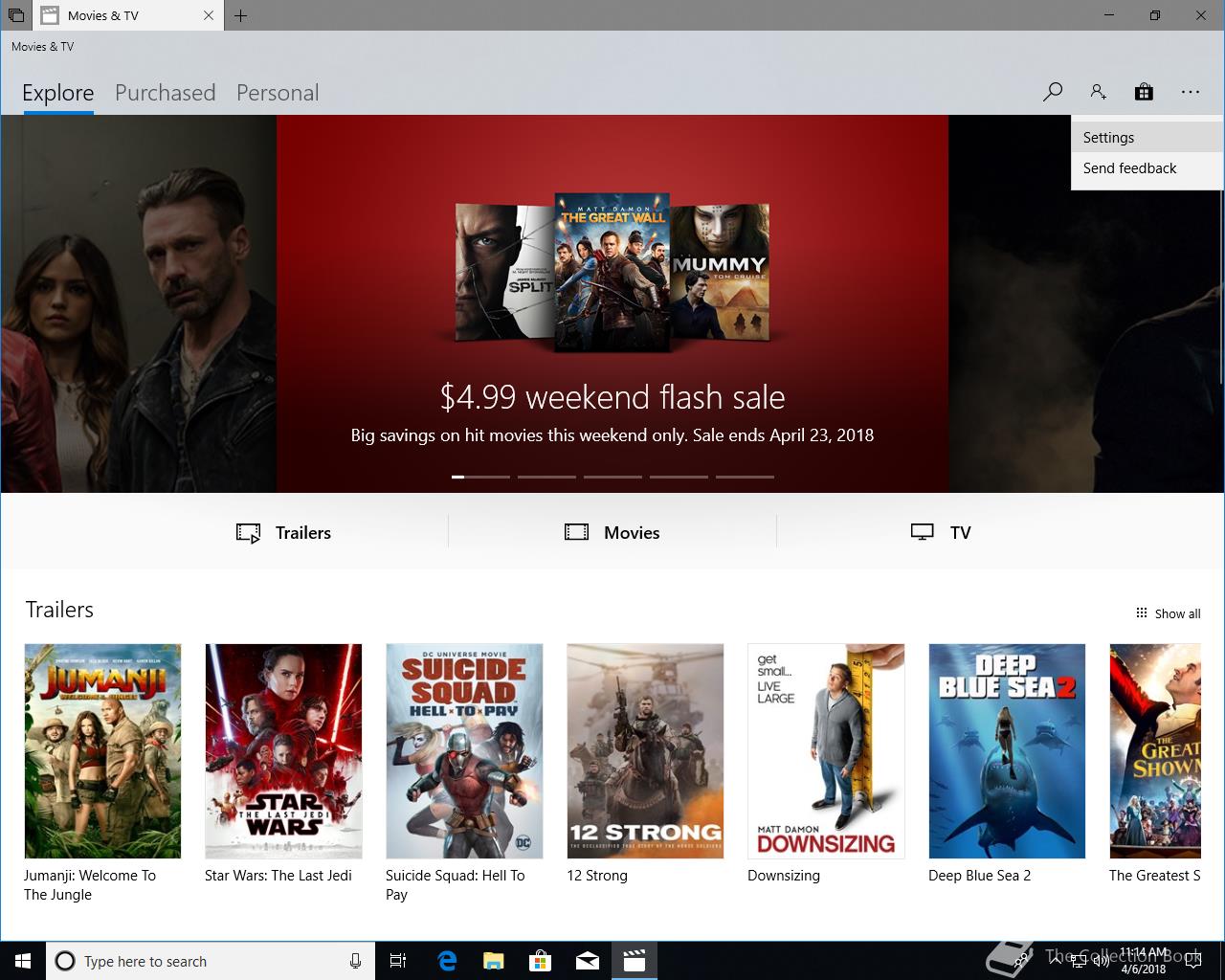Click the Trailers section heading
Viewport: 1225px width, 980px height.
click(x=59, y=610)
